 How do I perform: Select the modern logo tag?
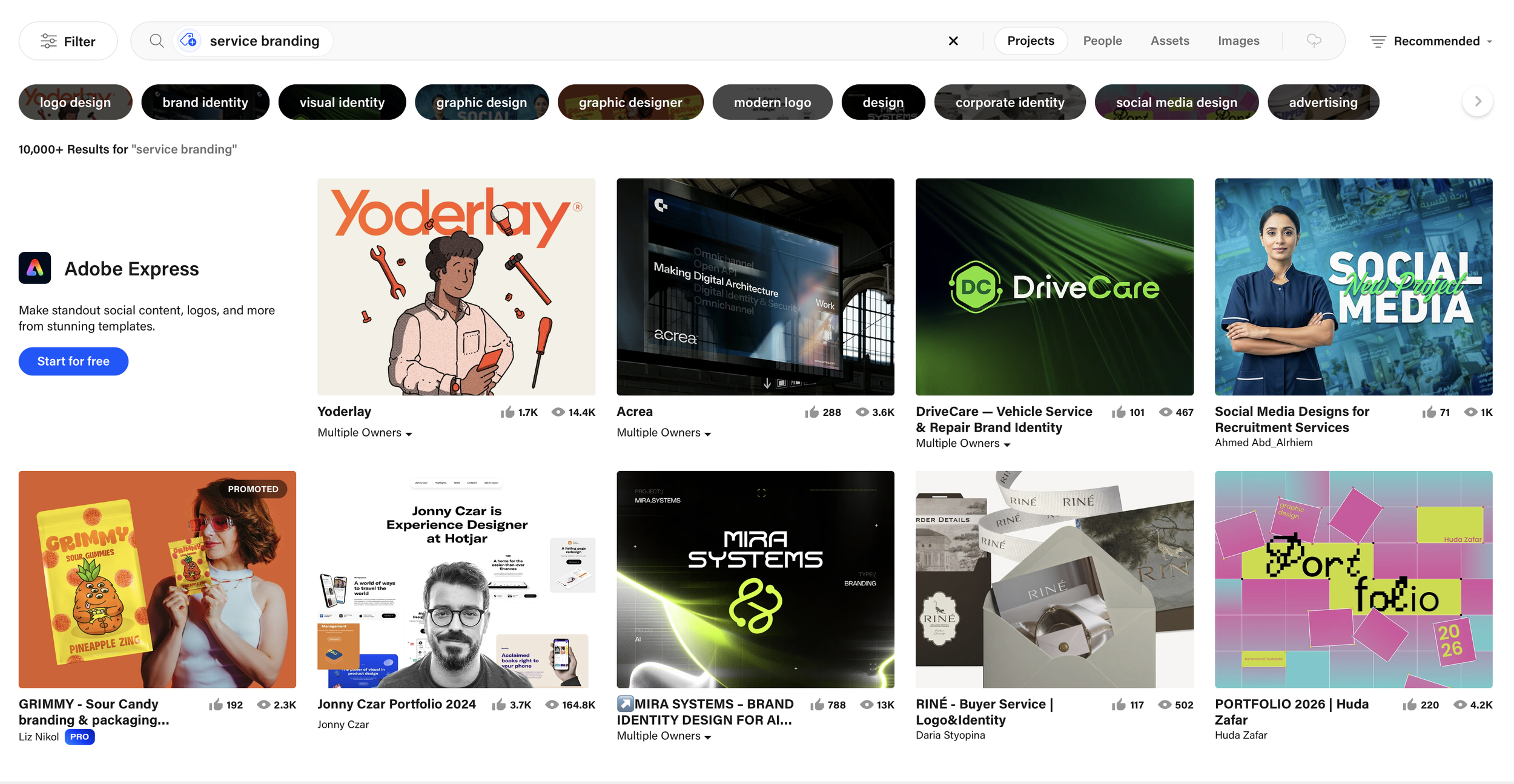(772, 102)
